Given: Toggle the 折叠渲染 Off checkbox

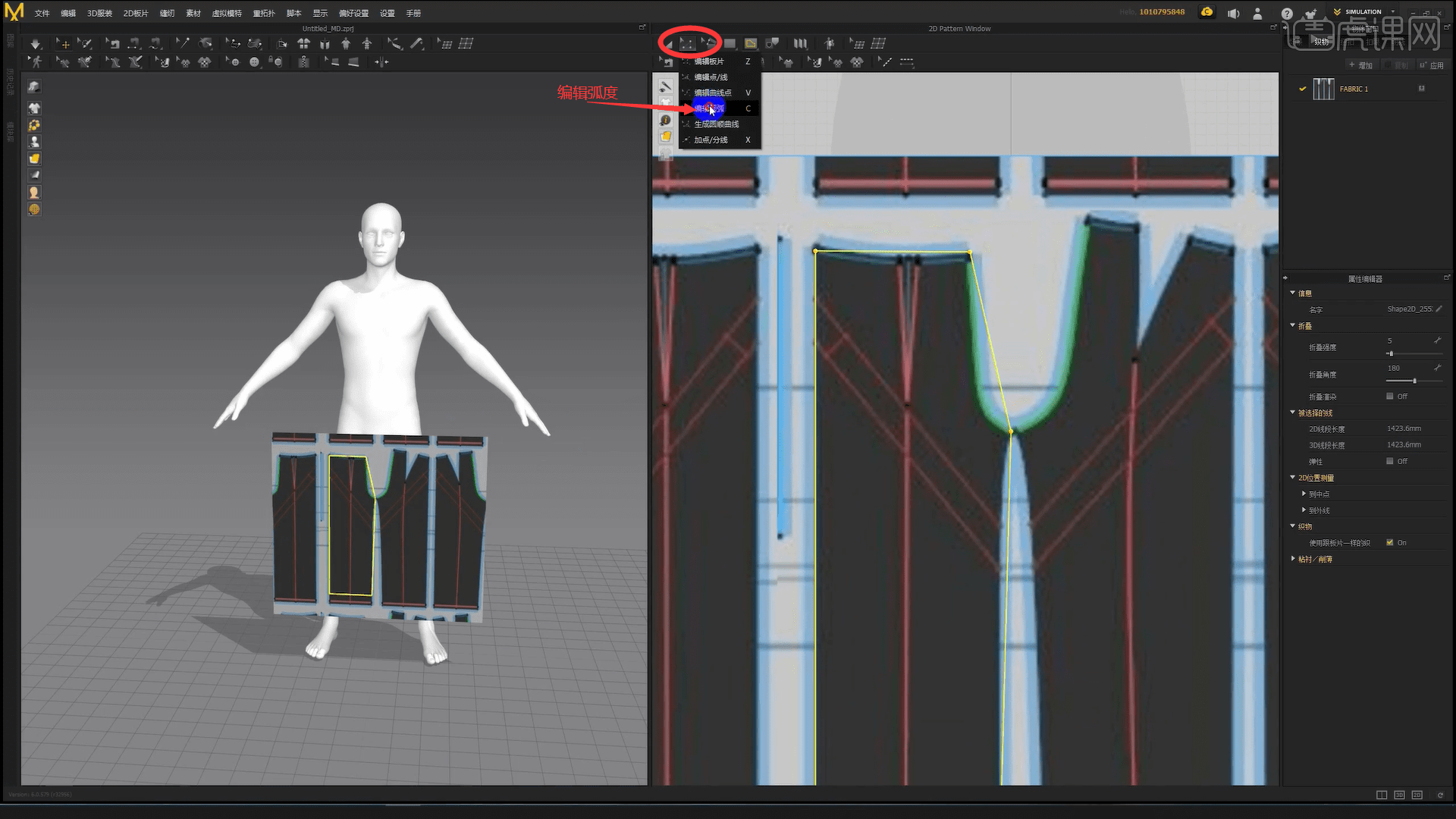Looking at the screenshot, I should point(1392,396).
